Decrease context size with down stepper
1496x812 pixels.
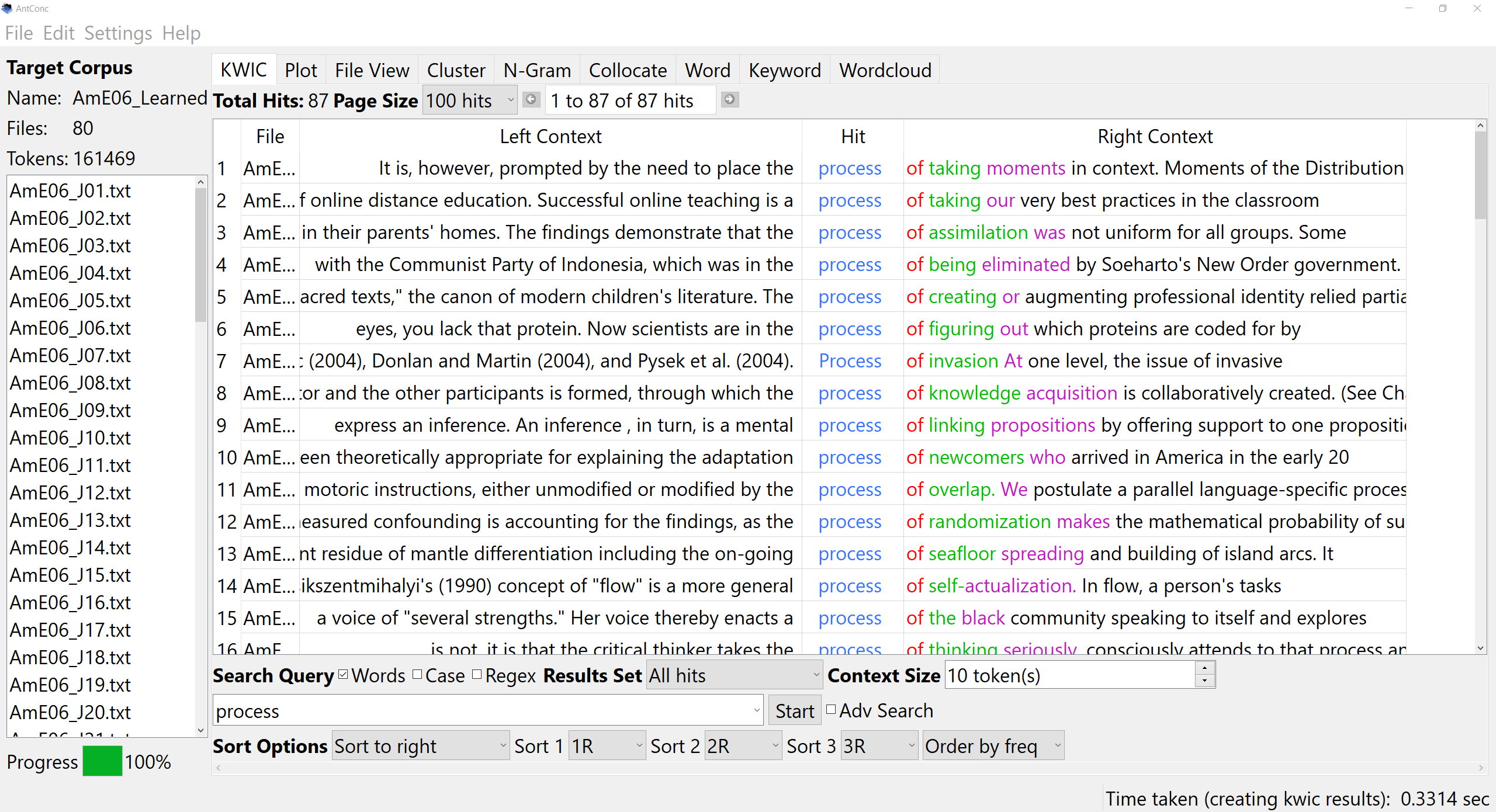click(1205, 681)
